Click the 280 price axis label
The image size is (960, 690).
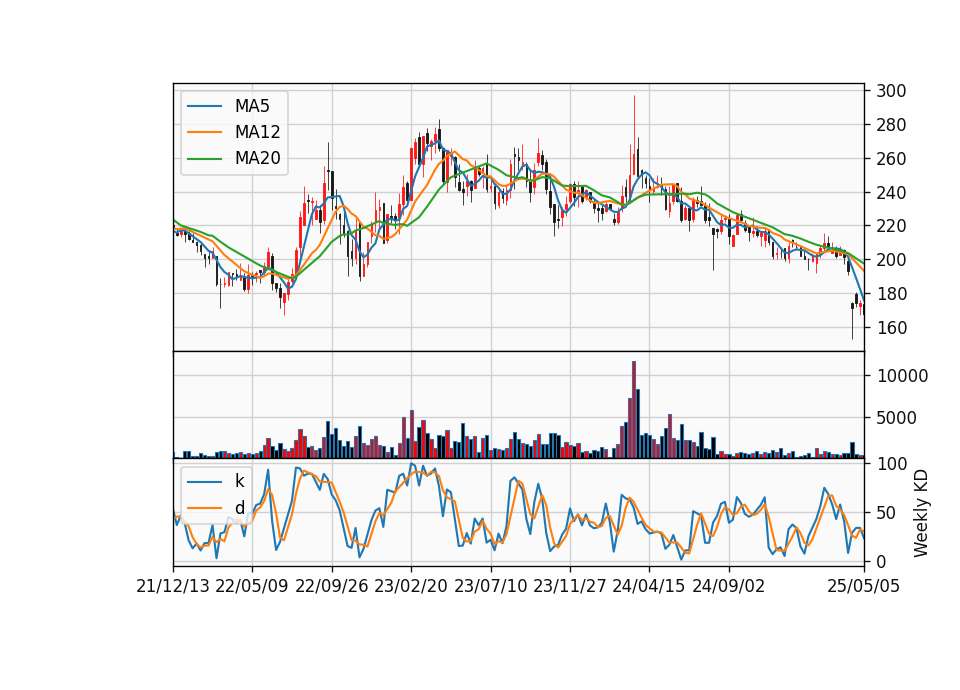pyautogui.click(x=891, y=125)
